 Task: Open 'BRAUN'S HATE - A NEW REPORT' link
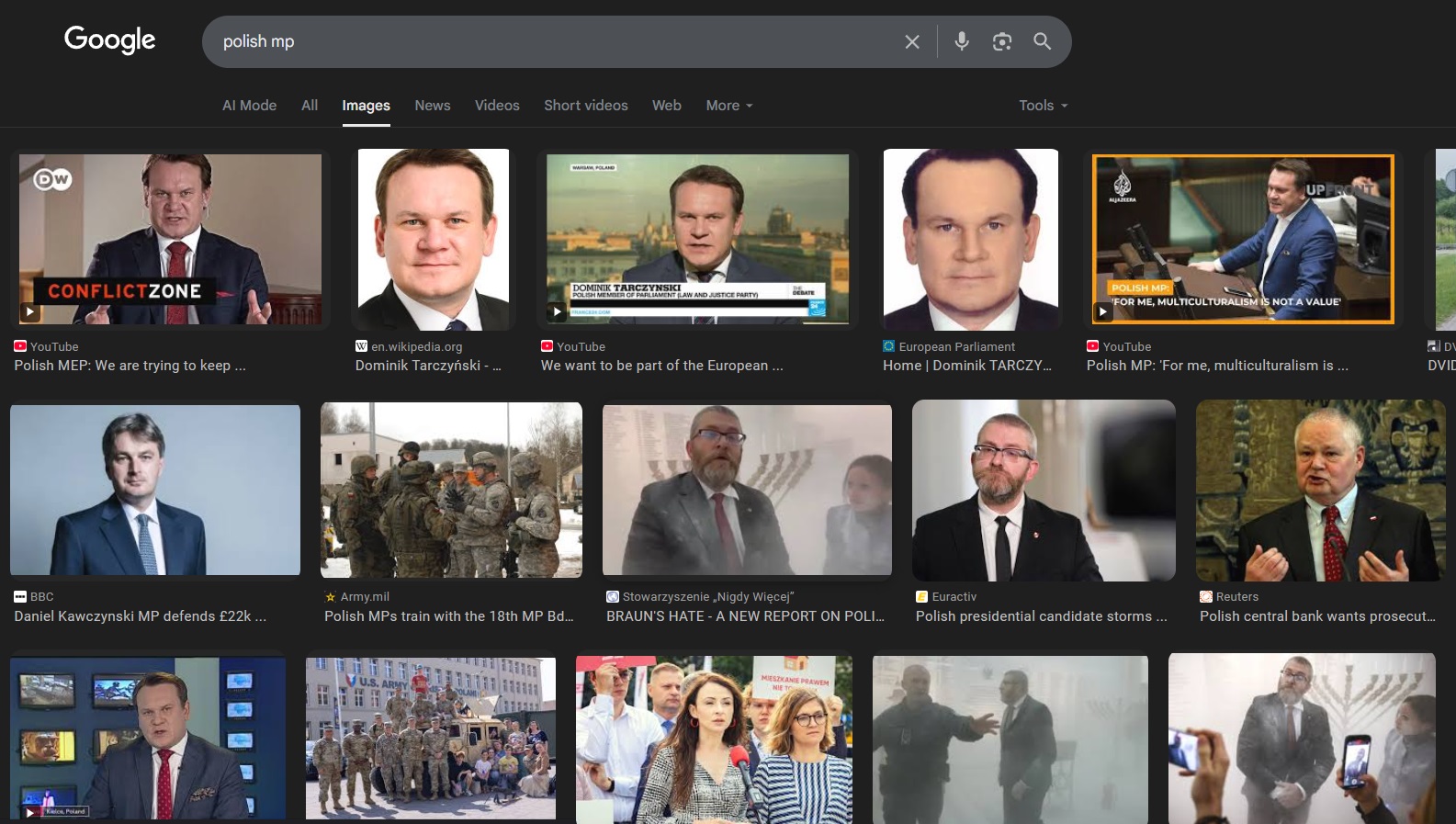(745, 616)
